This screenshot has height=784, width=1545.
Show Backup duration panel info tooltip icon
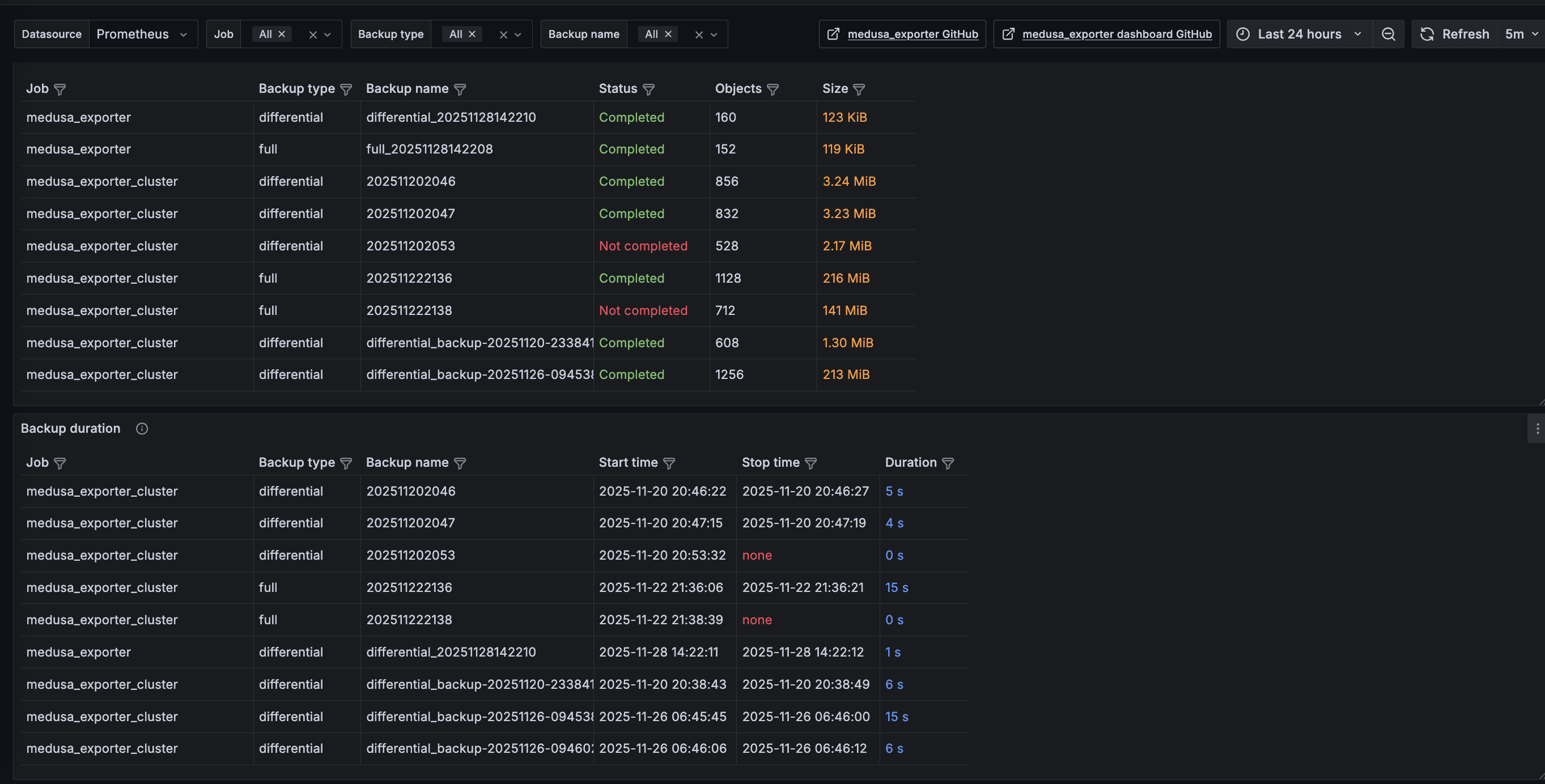(142, 429)
